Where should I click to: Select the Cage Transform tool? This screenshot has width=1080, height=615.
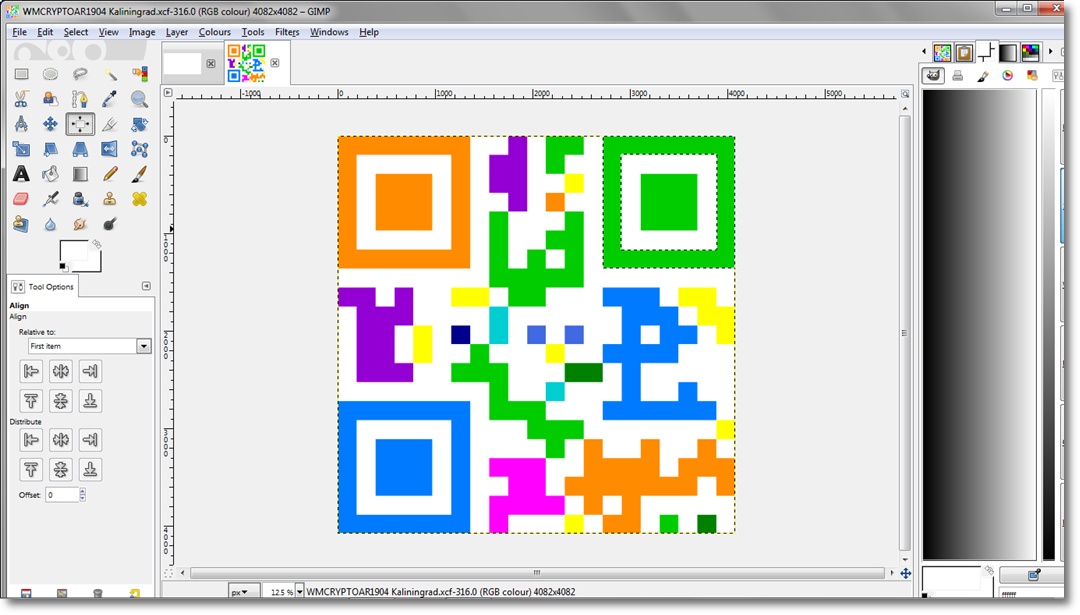[139, 149]
